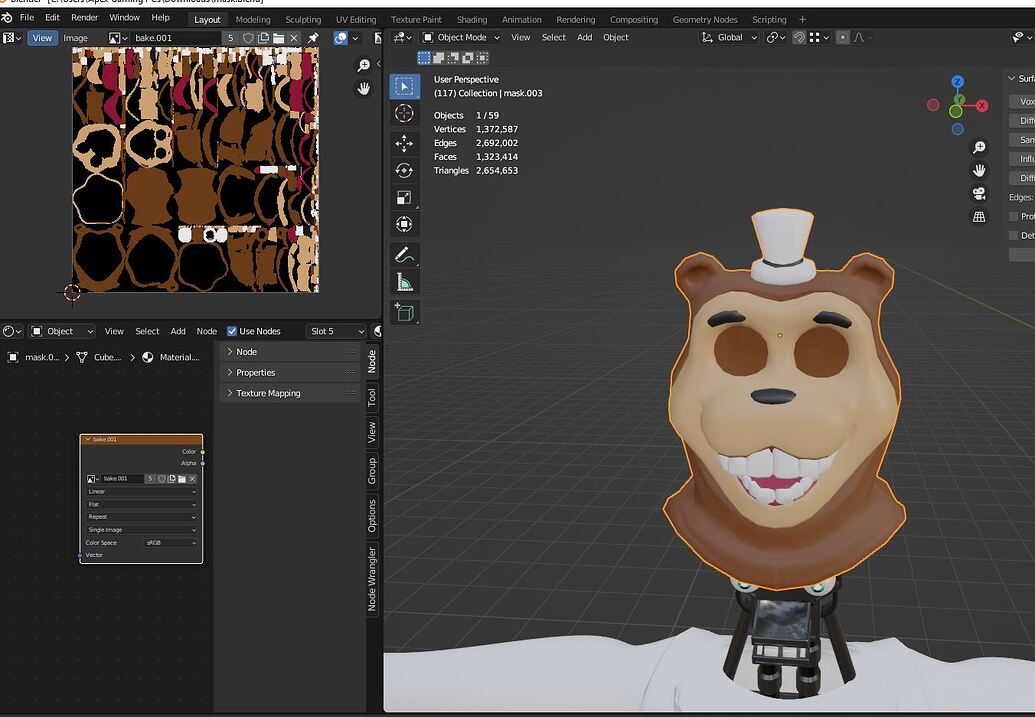
Task: Toggle snapping magnet in viewport header
Action: click(x=799, y=38)
